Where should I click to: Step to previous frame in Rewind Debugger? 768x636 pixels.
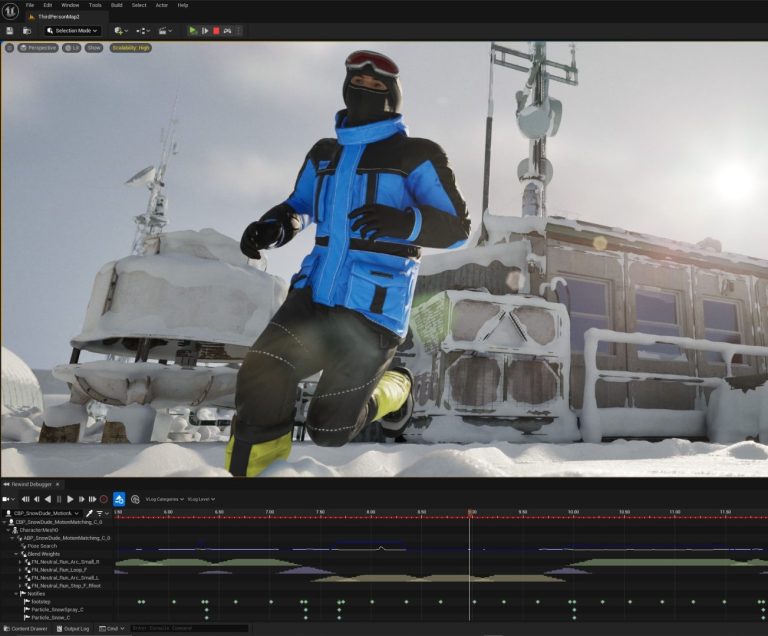pos(36,499)
